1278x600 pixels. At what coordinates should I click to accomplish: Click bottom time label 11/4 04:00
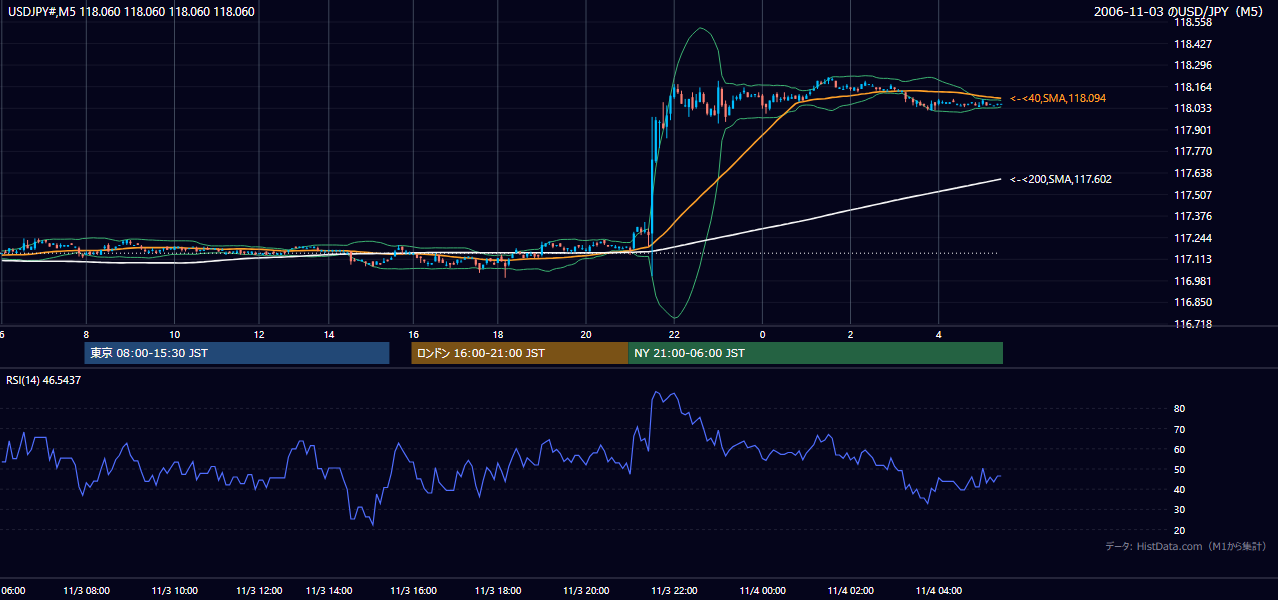(939, 591)
